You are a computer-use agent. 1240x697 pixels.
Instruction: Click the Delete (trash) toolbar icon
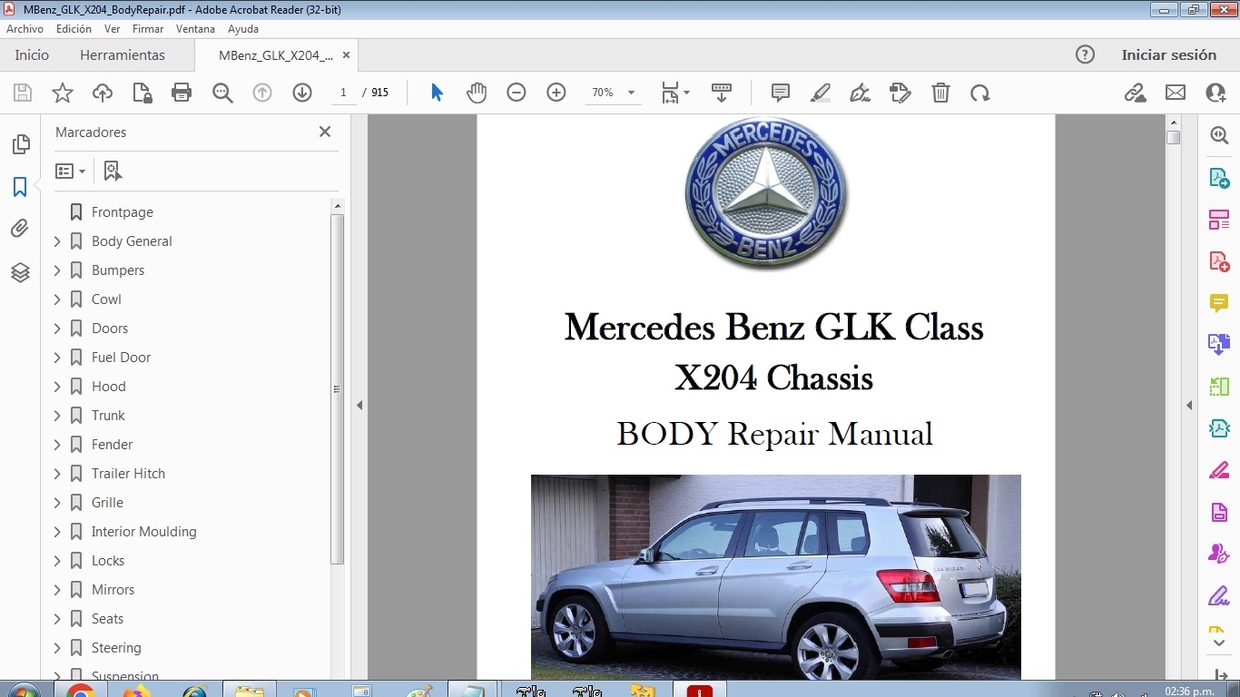tap(940, 92)
